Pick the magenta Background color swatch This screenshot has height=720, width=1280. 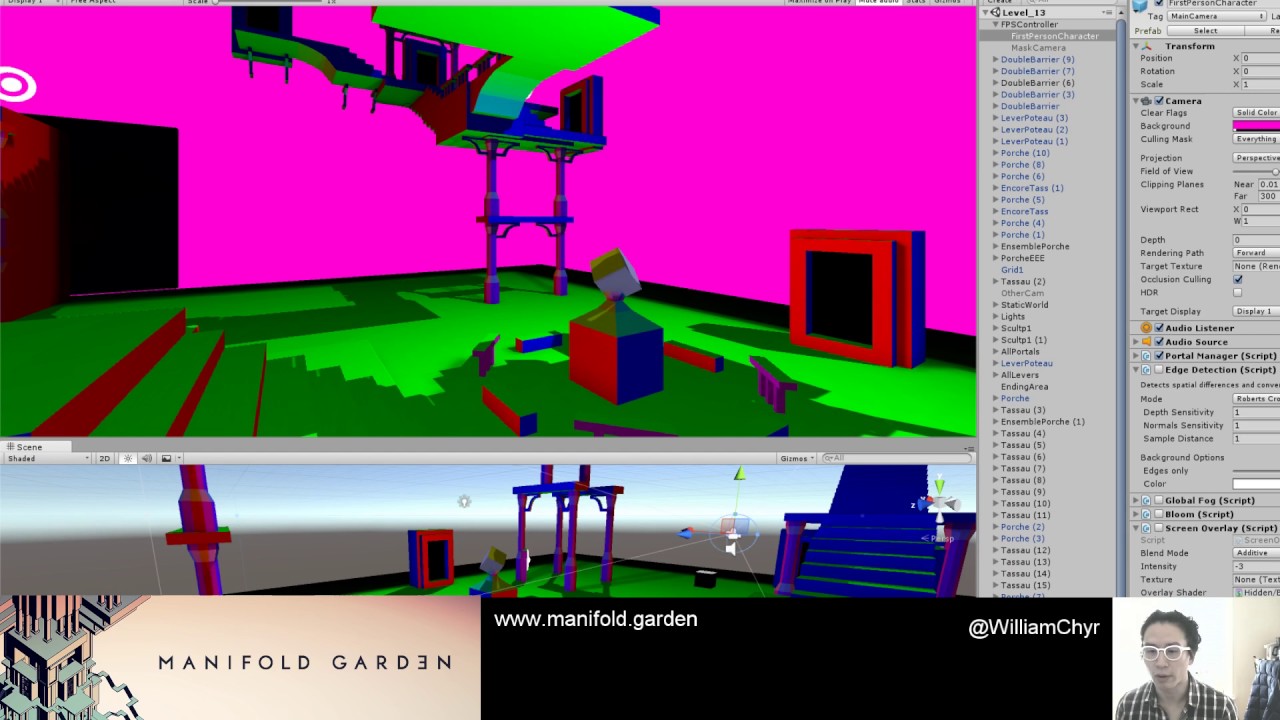coord(1257,126)
